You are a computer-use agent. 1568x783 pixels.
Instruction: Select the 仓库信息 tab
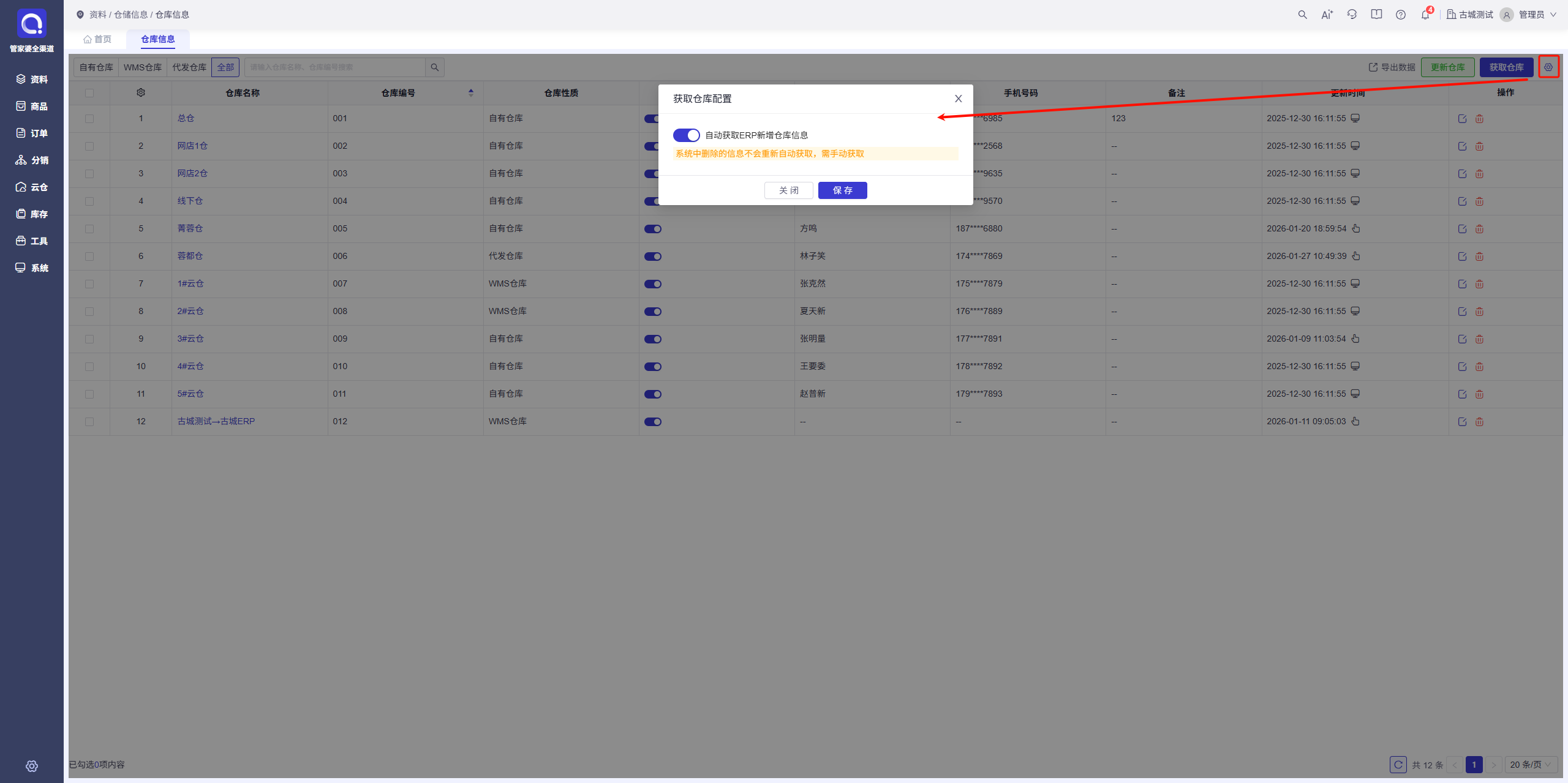point(158,39)
